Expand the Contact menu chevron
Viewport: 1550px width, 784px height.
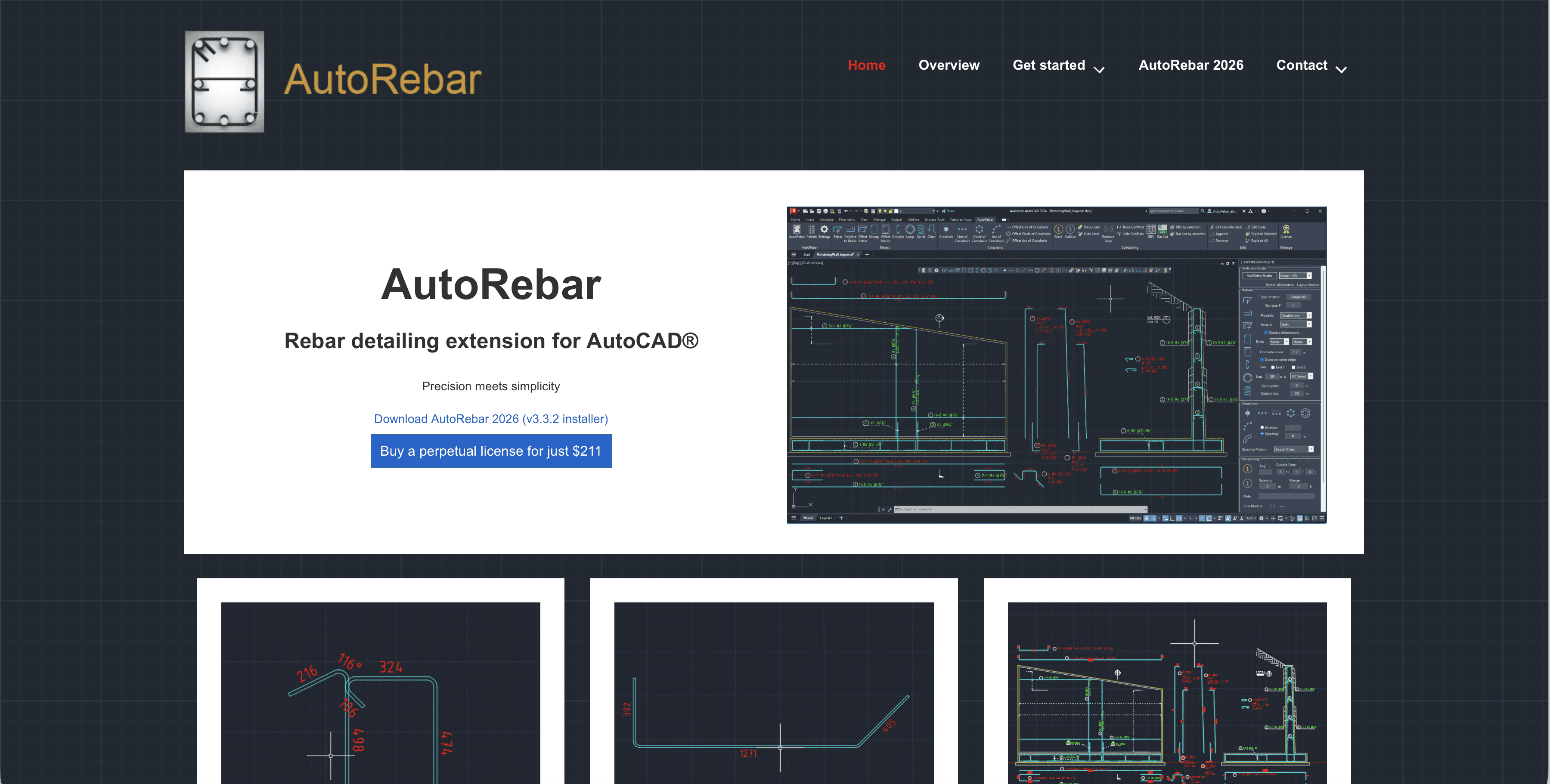point(1341,70)
